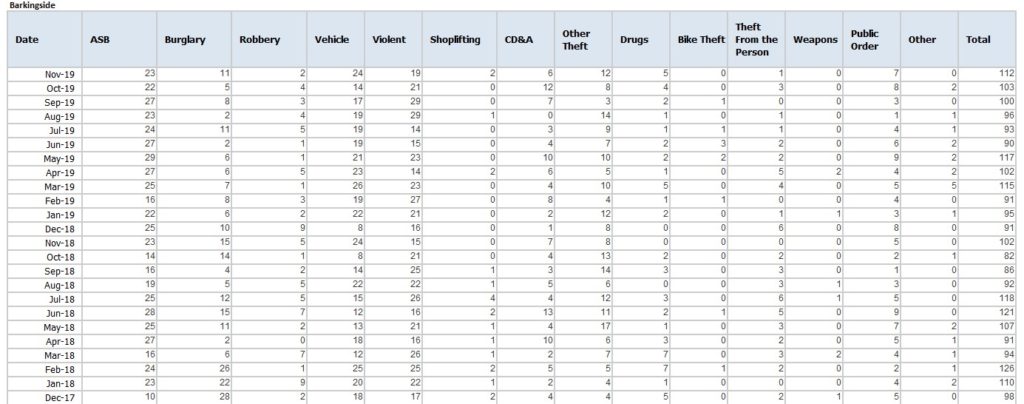This screenshot has width=1024, height=404.
Task: Click the Total column header
Action: (979, 40)
